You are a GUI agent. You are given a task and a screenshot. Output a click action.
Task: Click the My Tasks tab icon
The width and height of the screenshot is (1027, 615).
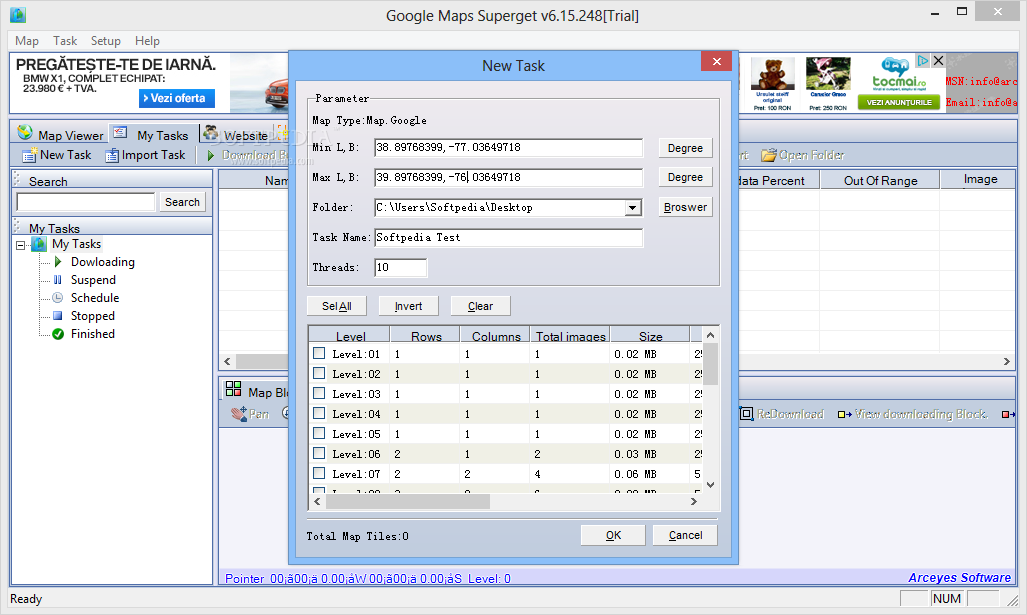120,133
